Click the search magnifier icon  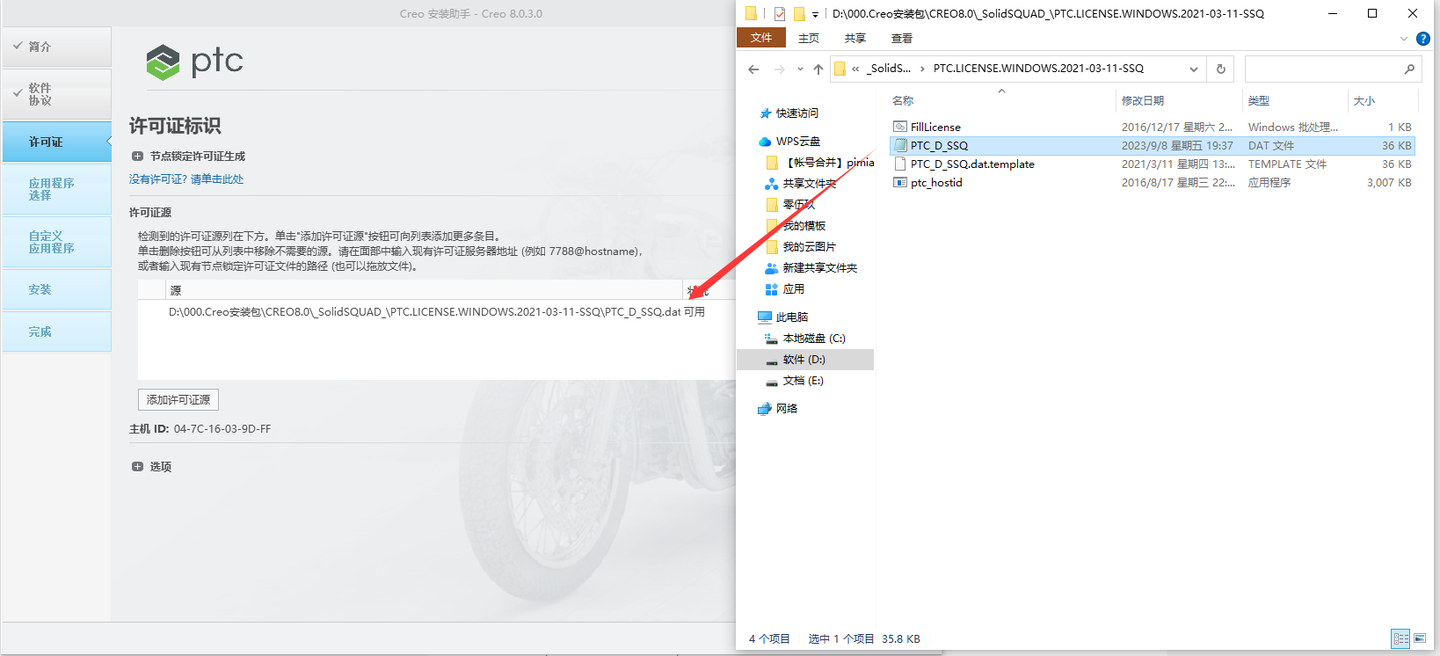1409,69
